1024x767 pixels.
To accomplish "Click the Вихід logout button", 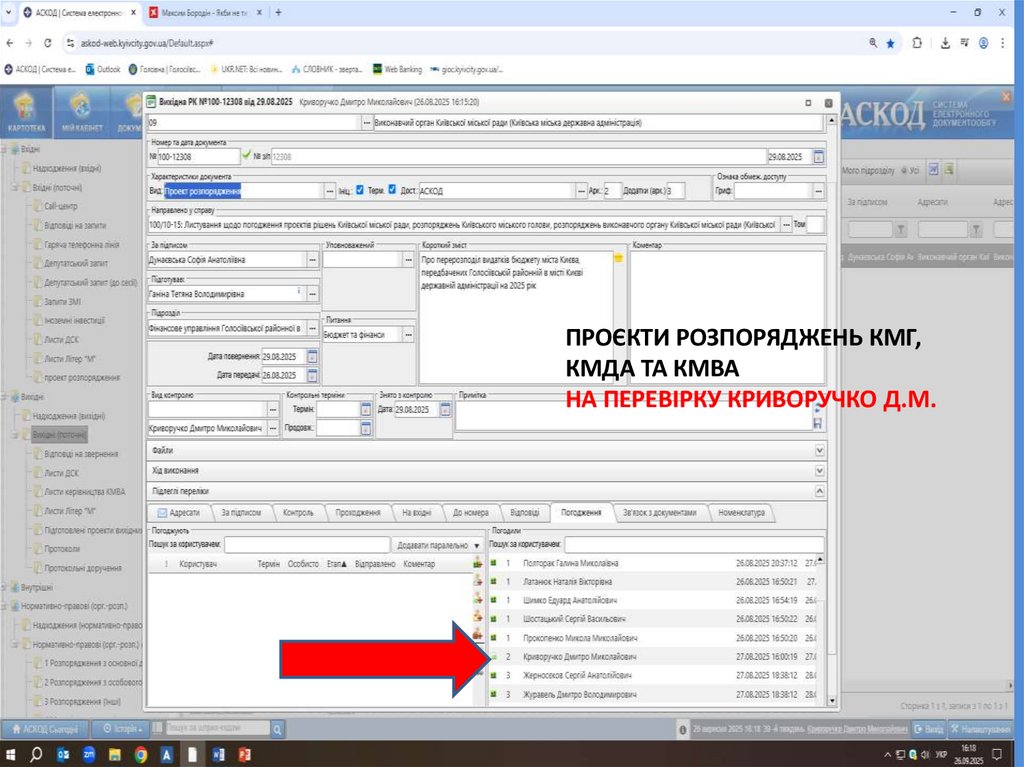I will click(x=928, y=728).
